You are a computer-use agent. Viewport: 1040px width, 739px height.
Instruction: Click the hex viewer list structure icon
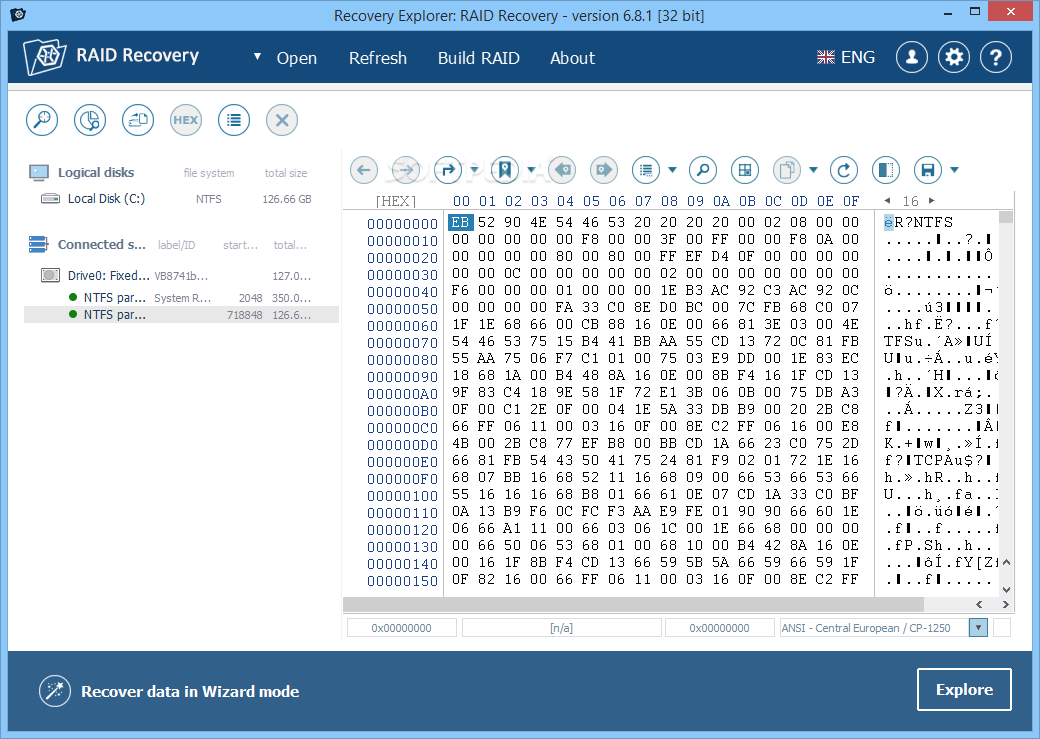pyautogui.click(x=646, y=170)
